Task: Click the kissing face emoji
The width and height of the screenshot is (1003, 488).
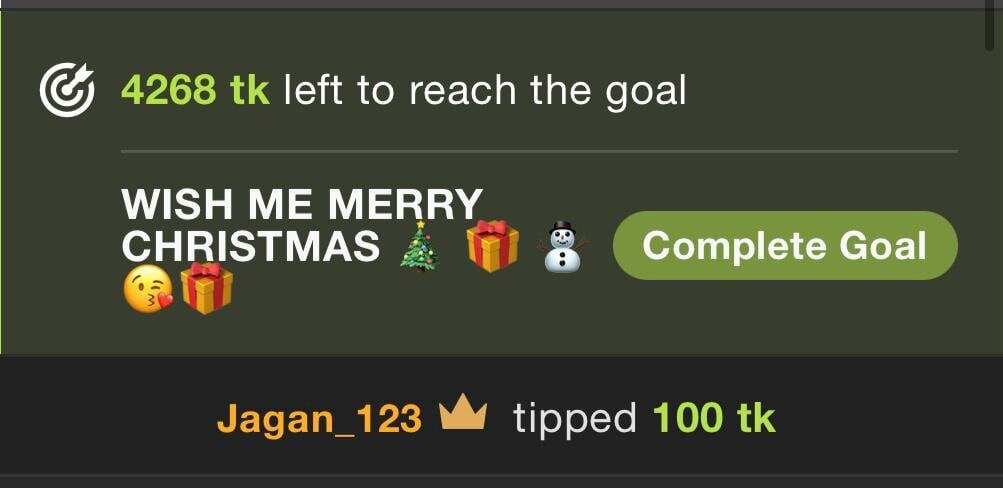Action: coord(147,288)
